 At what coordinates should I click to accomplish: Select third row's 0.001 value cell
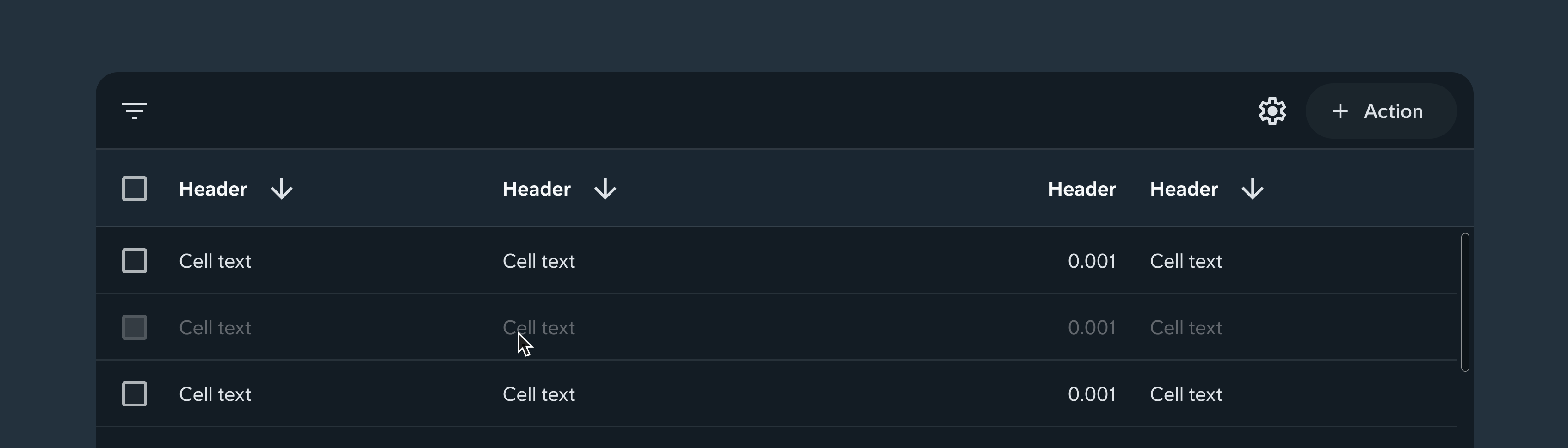[x=1092, y=394]
